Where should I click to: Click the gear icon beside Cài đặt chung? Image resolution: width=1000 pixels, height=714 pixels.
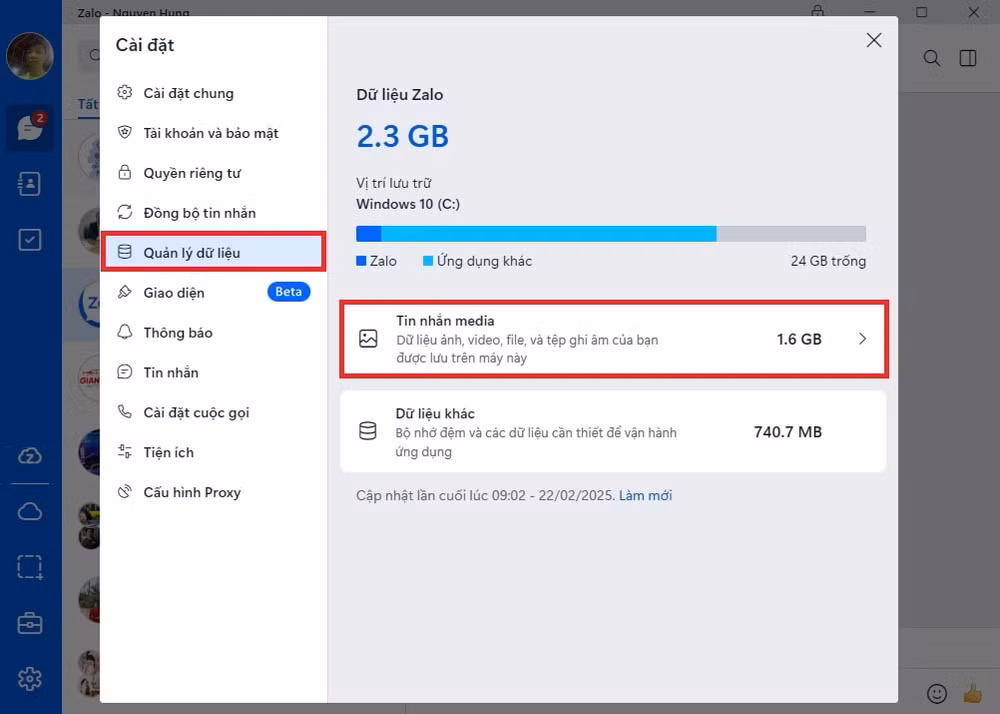[125, 92]
